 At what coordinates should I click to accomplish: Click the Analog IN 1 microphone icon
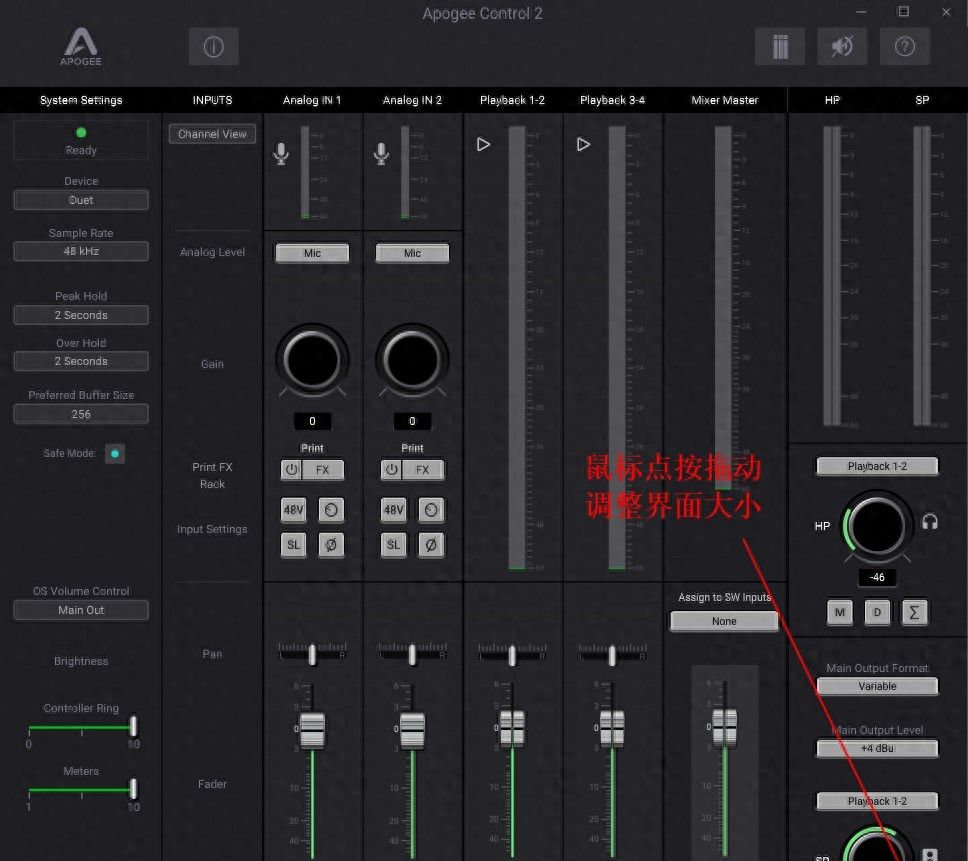[282, 153]
